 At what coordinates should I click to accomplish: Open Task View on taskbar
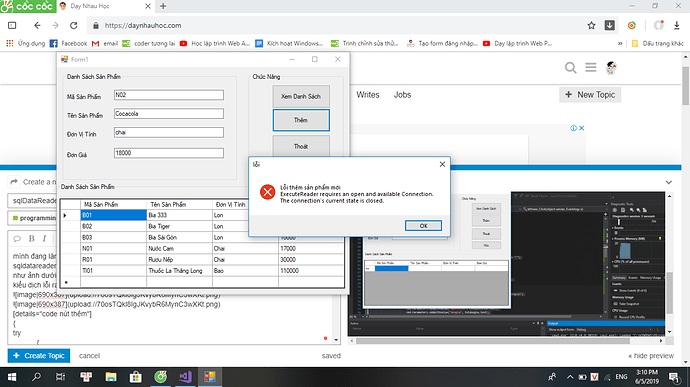60,377
